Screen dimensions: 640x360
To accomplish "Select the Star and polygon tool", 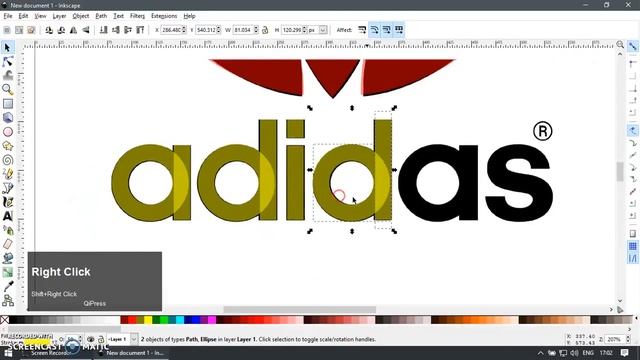I will (7, 146).
